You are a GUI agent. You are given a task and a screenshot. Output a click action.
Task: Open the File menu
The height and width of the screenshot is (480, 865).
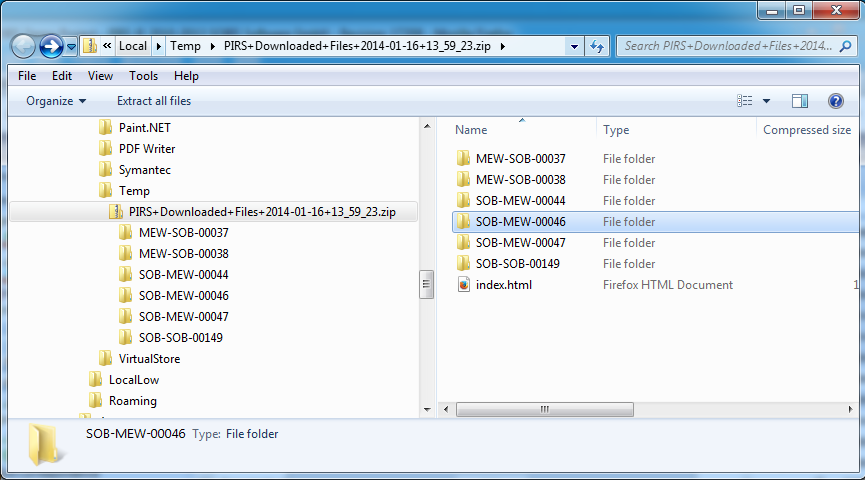27,76
